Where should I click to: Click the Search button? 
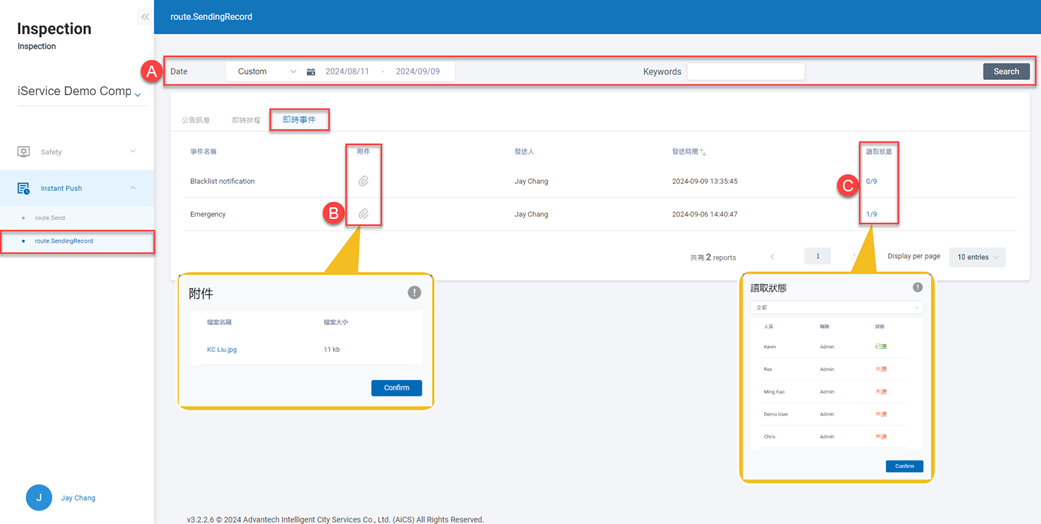coord(1005,72)
